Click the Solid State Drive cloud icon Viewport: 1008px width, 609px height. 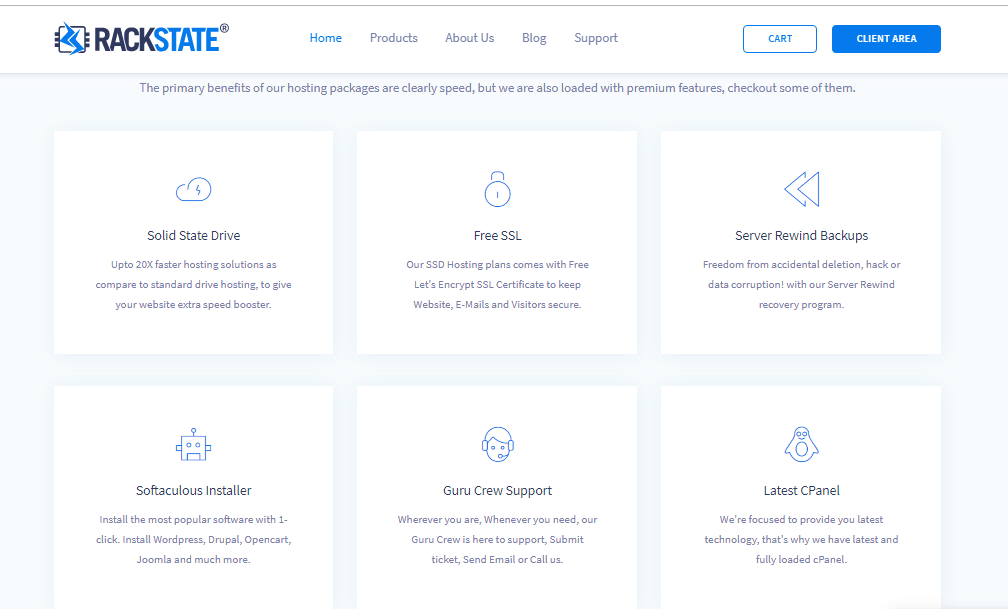(194, 190)
